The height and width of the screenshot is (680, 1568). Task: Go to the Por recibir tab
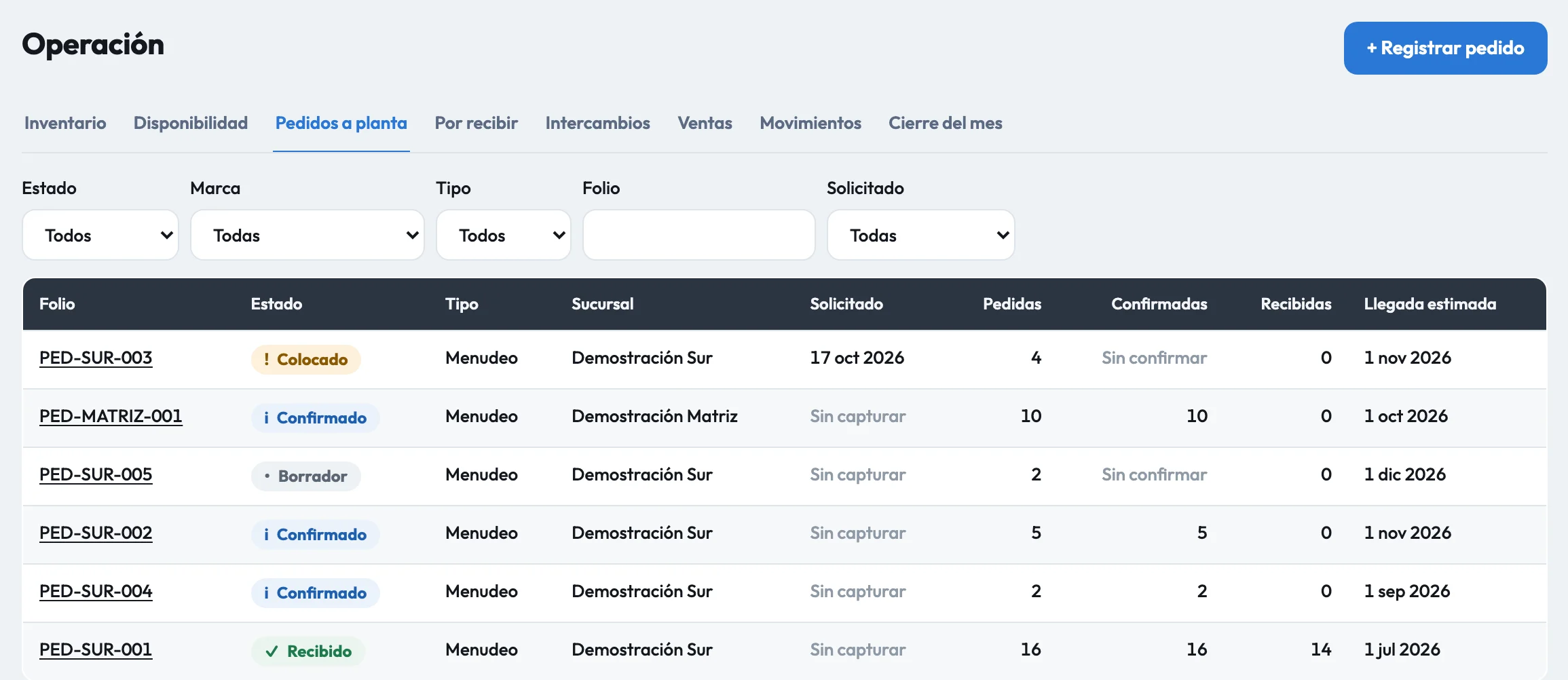click(477, 123)
